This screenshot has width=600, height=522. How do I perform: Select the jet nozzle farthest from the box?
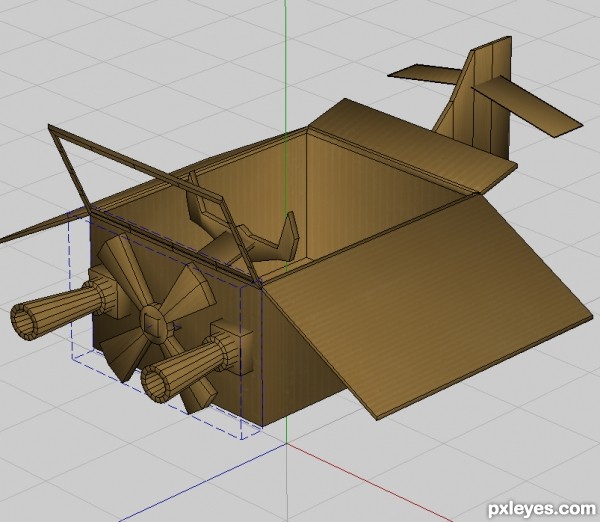tap(57, 311)
